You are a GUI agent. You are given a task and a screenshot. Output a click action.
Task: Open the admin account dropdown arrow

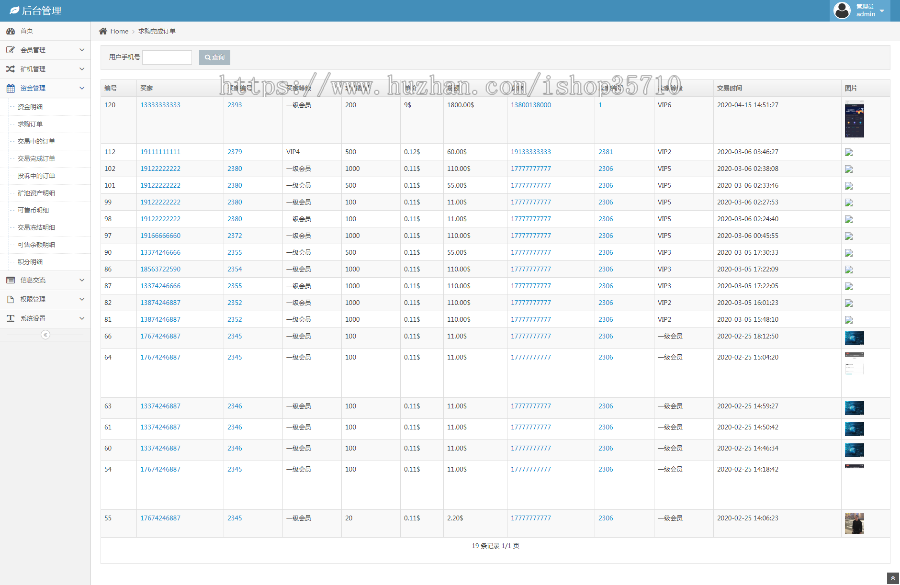point(882,11)
